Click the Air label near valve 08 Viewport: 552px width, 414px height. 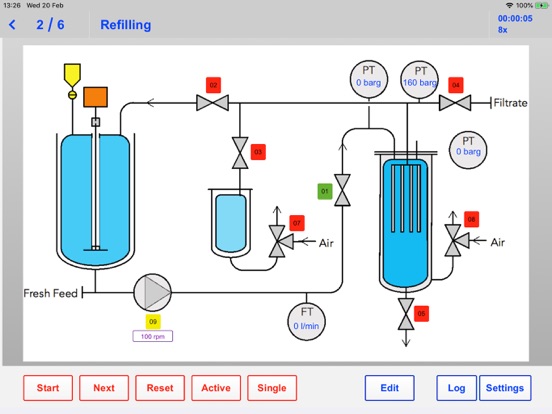click(497, 242)
